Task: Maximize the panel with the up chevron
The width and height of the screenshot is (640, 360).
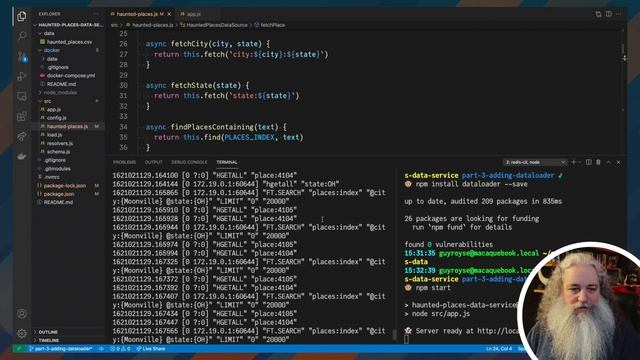Action: pyautogui.click(x=609, y=162)
